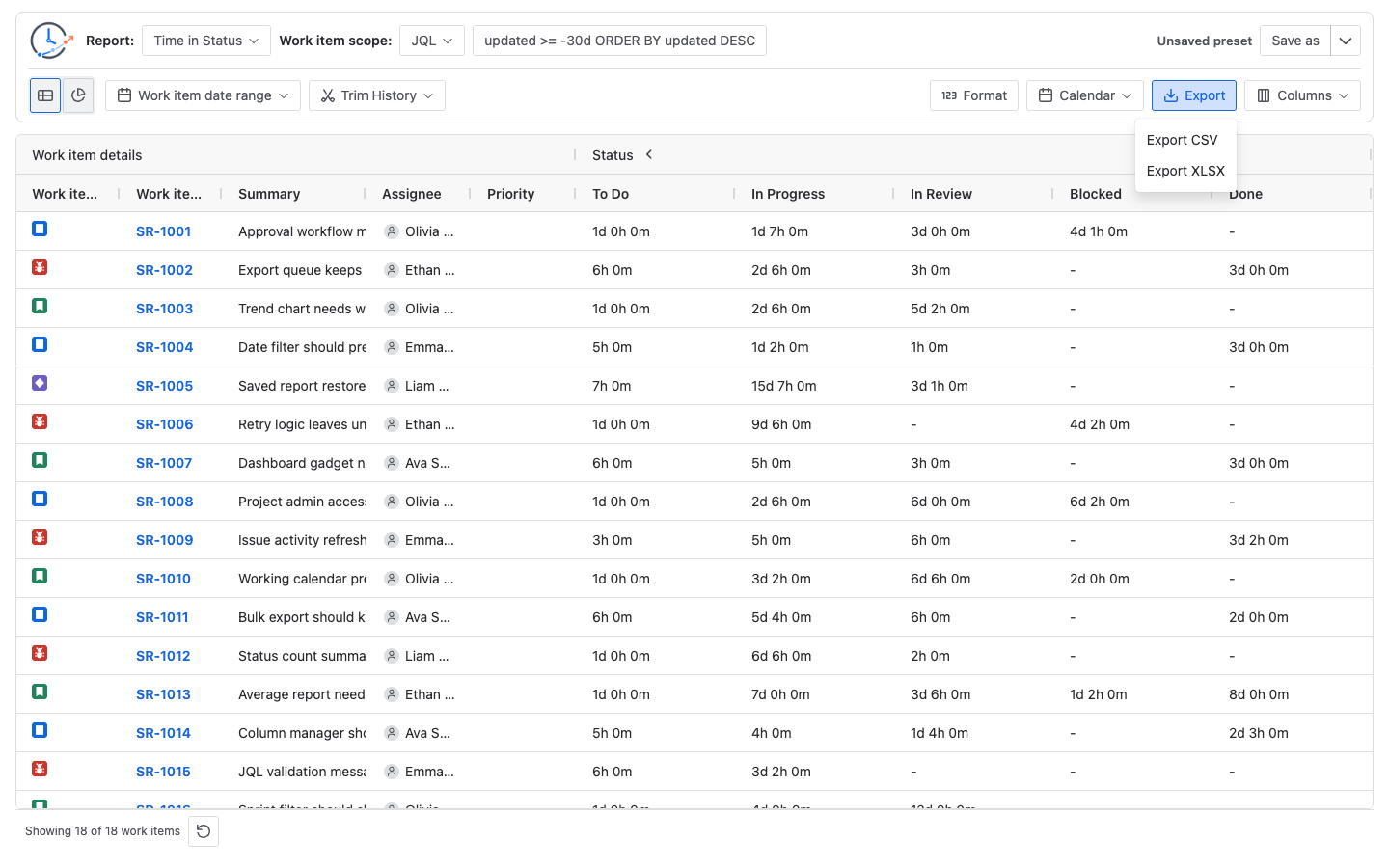1389x868 pixels.
Task: Click the story icon for SR-1010
Action: (x=40, y=576)
